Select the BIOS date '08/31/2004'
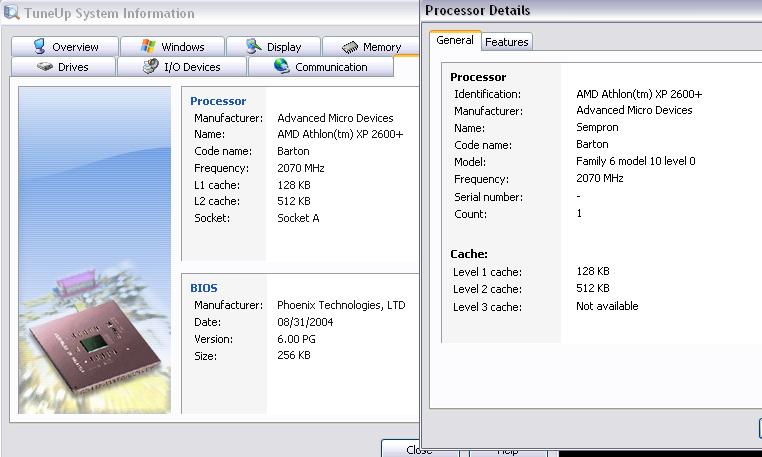This screenshot has height=457, width=762. coord(305,322)
